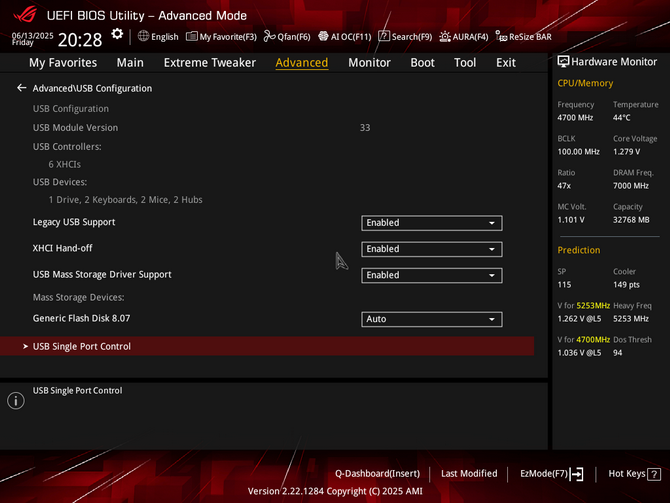Click the SP value 115
The image size is (670, 503).
(564, 285)
